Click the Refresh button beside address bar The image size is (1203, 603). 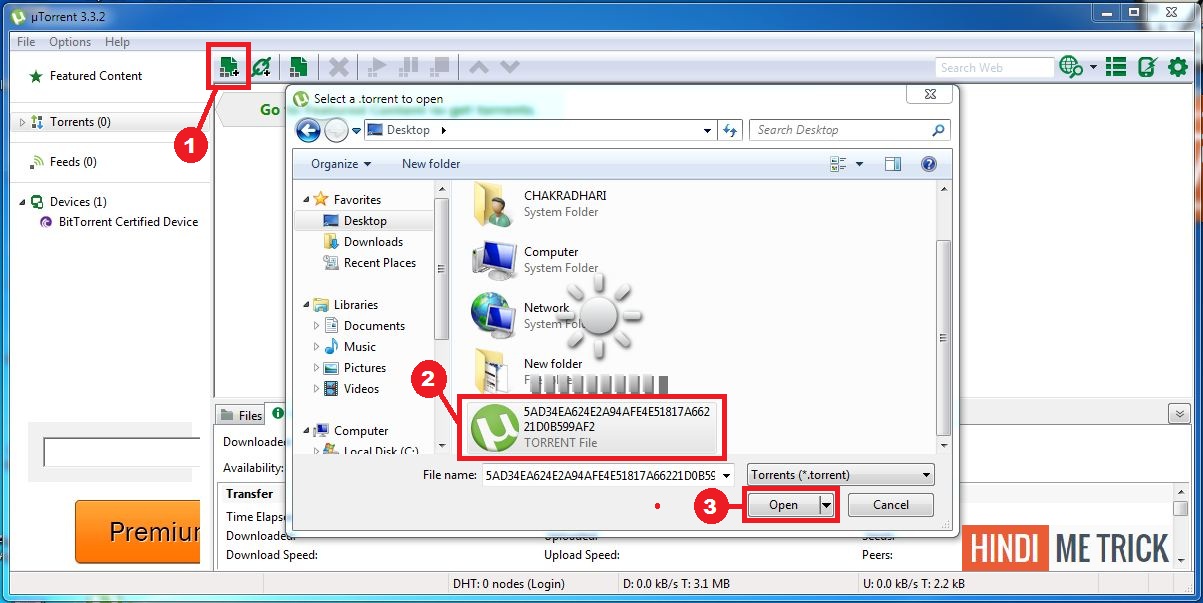point(730,130)
